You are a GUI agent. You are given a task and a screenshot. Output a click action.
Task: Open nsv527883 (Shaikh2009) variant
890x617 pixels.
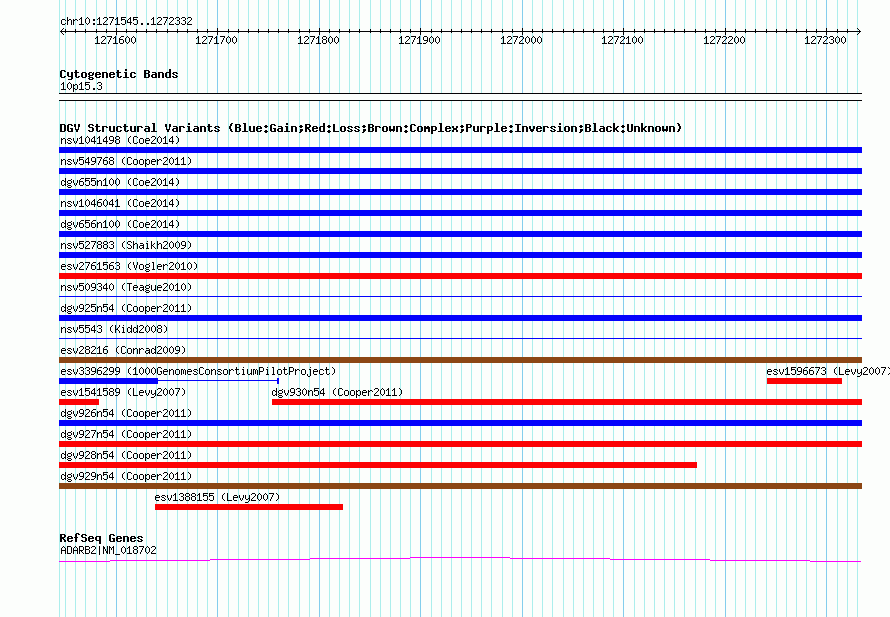[x=126, y=245]
